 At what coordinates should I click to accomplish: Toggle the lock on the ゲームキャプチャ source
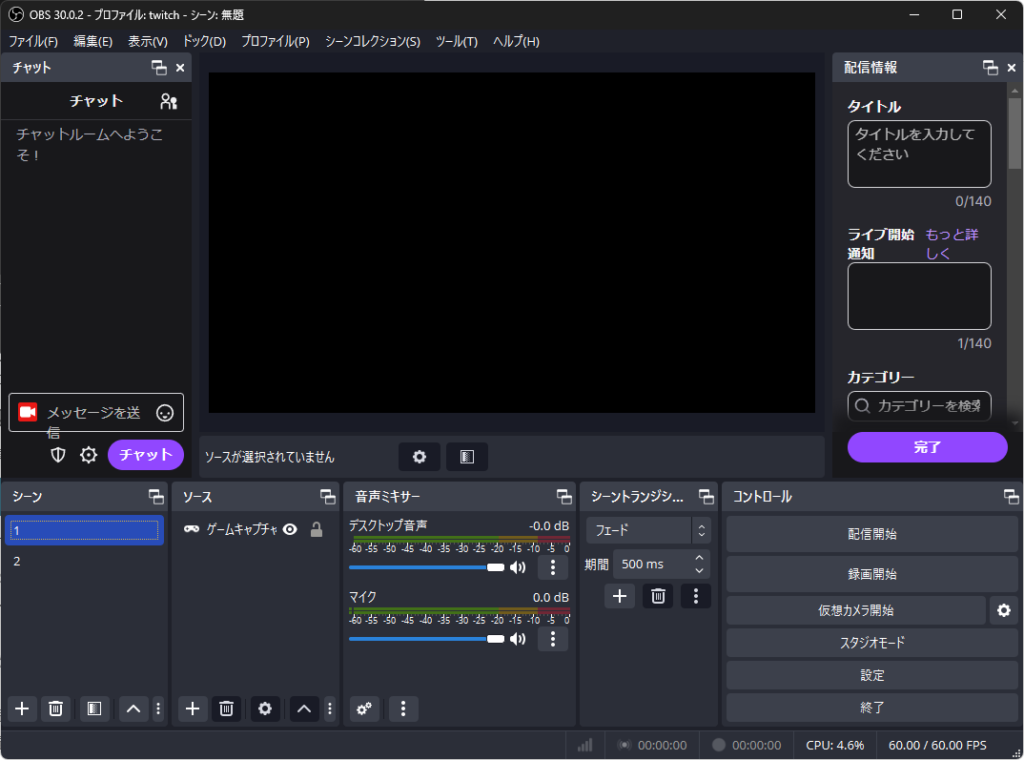(x=316, y=530)
